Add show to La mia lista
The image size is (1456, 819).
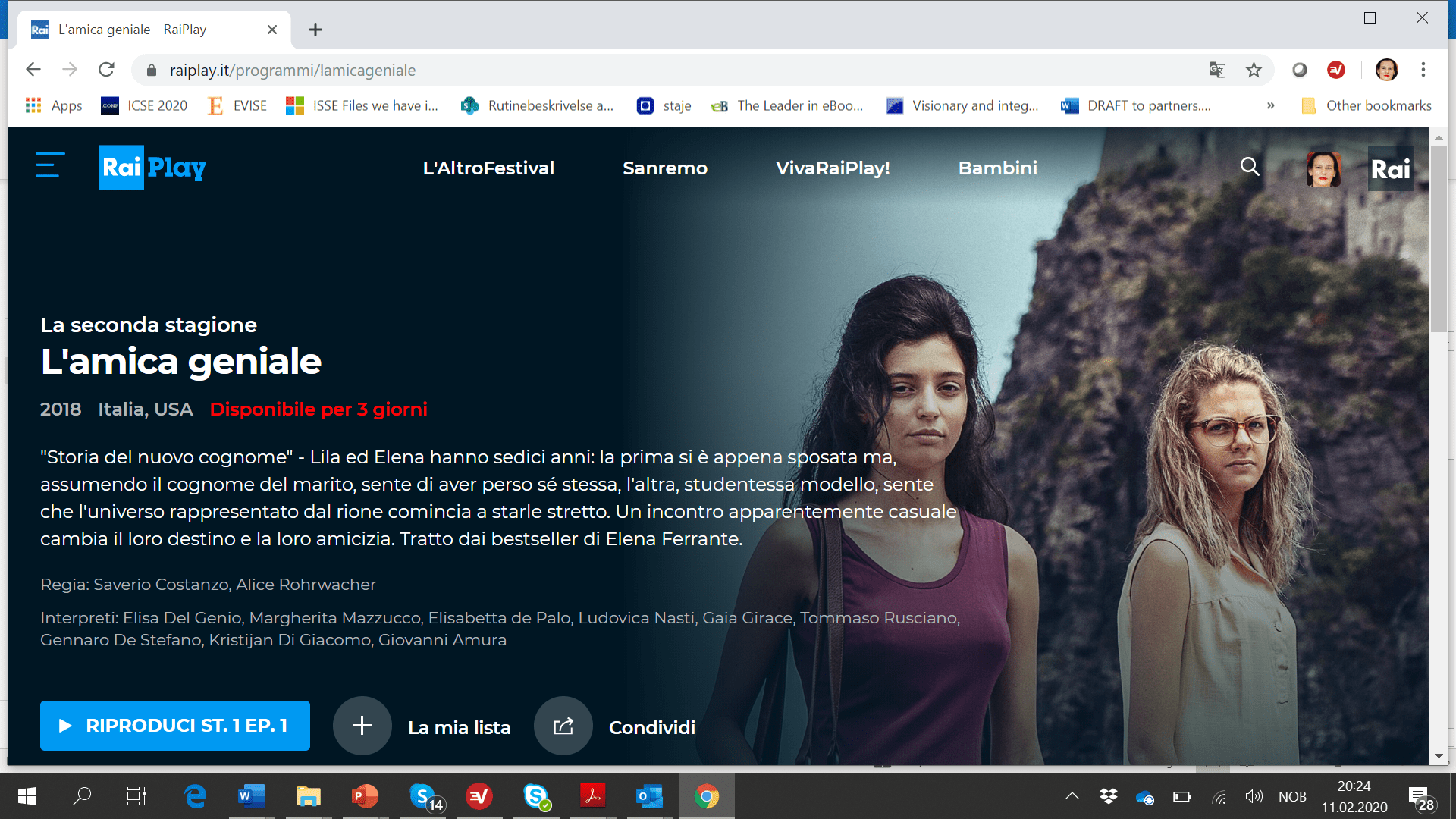click(362, 725)
